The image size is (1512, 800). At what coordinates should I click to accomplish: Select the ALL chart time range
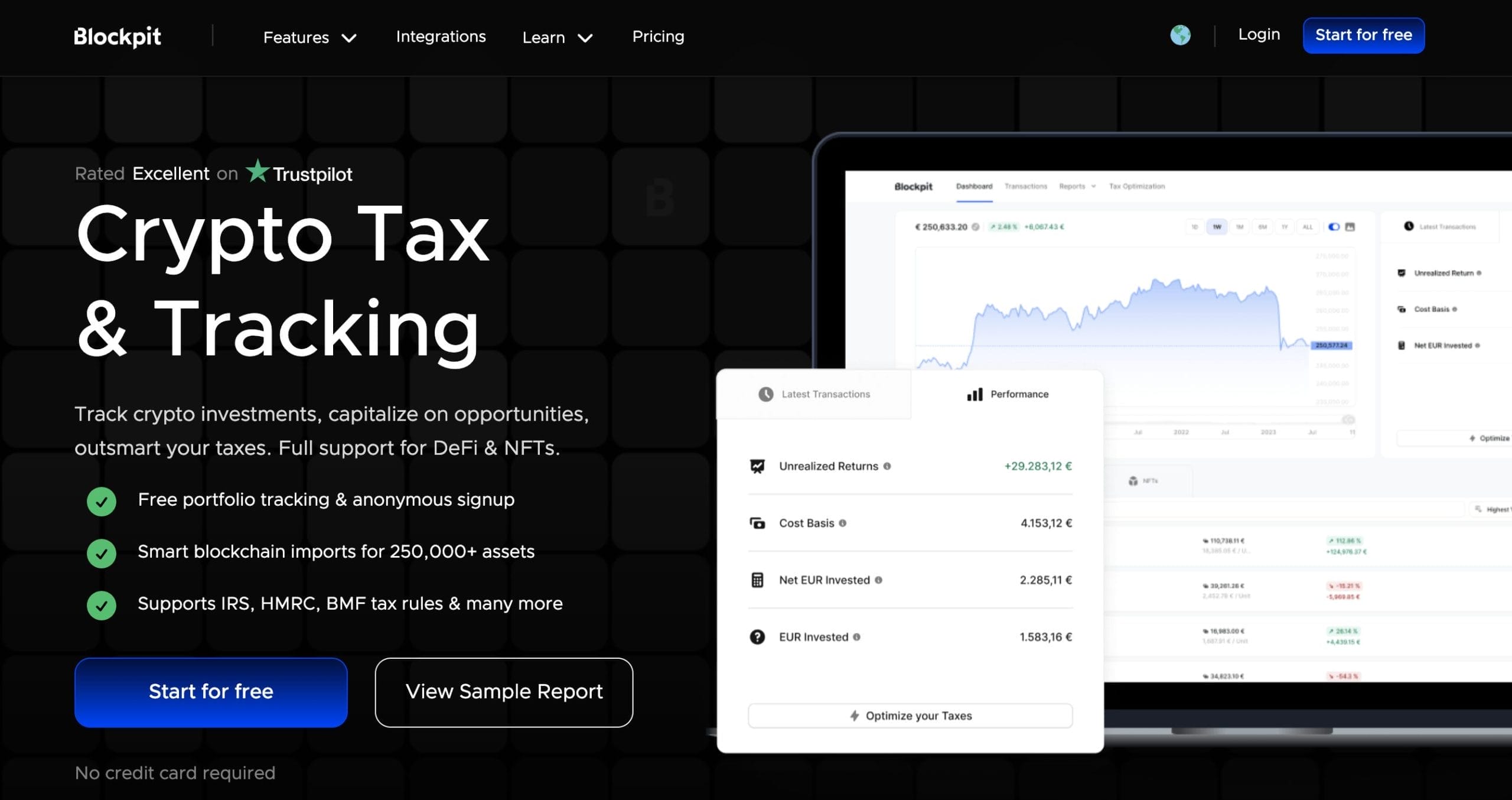click(1308, 227)
